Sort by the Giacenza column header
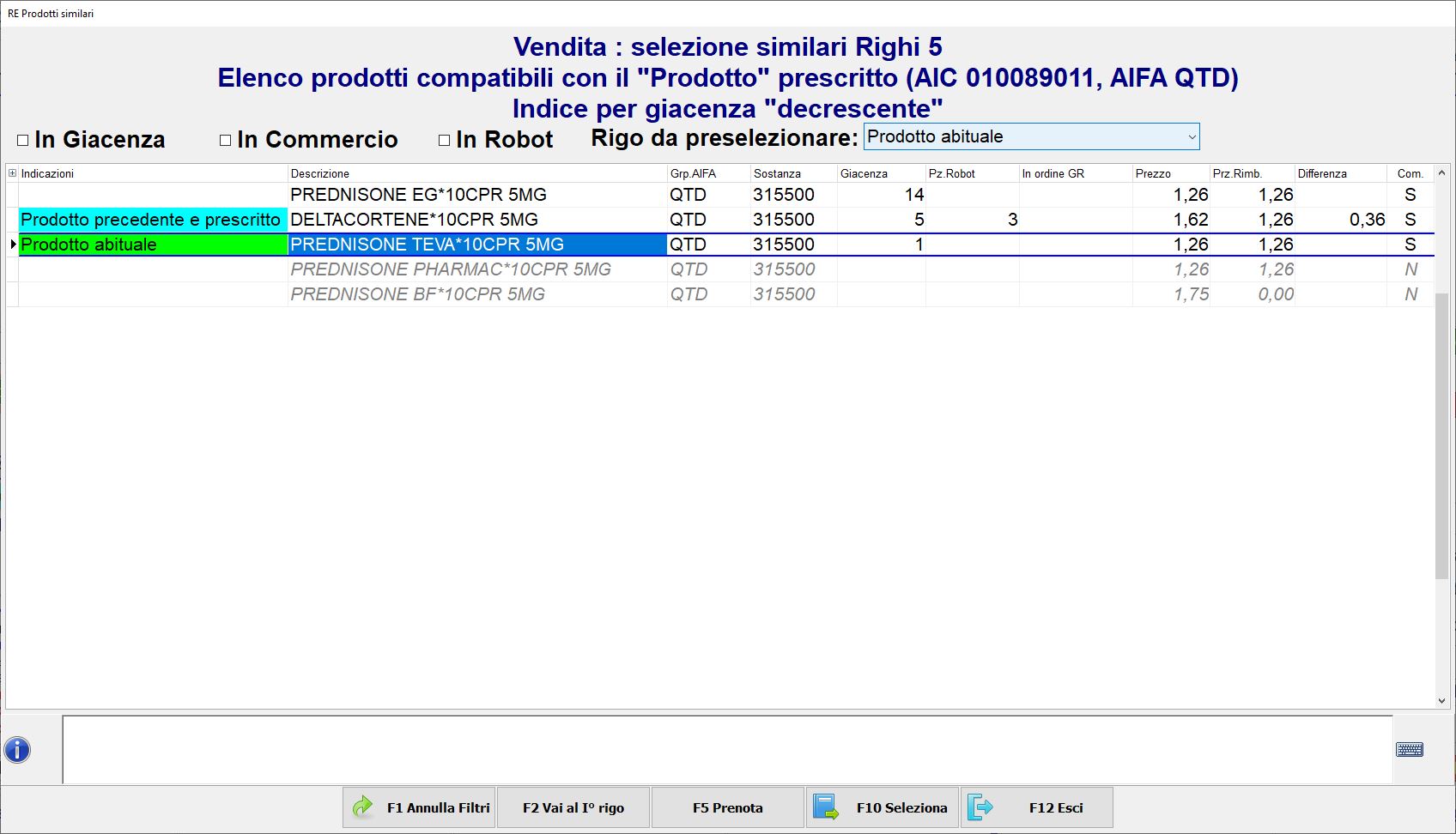1456x834 pixels. pos(864,173)
